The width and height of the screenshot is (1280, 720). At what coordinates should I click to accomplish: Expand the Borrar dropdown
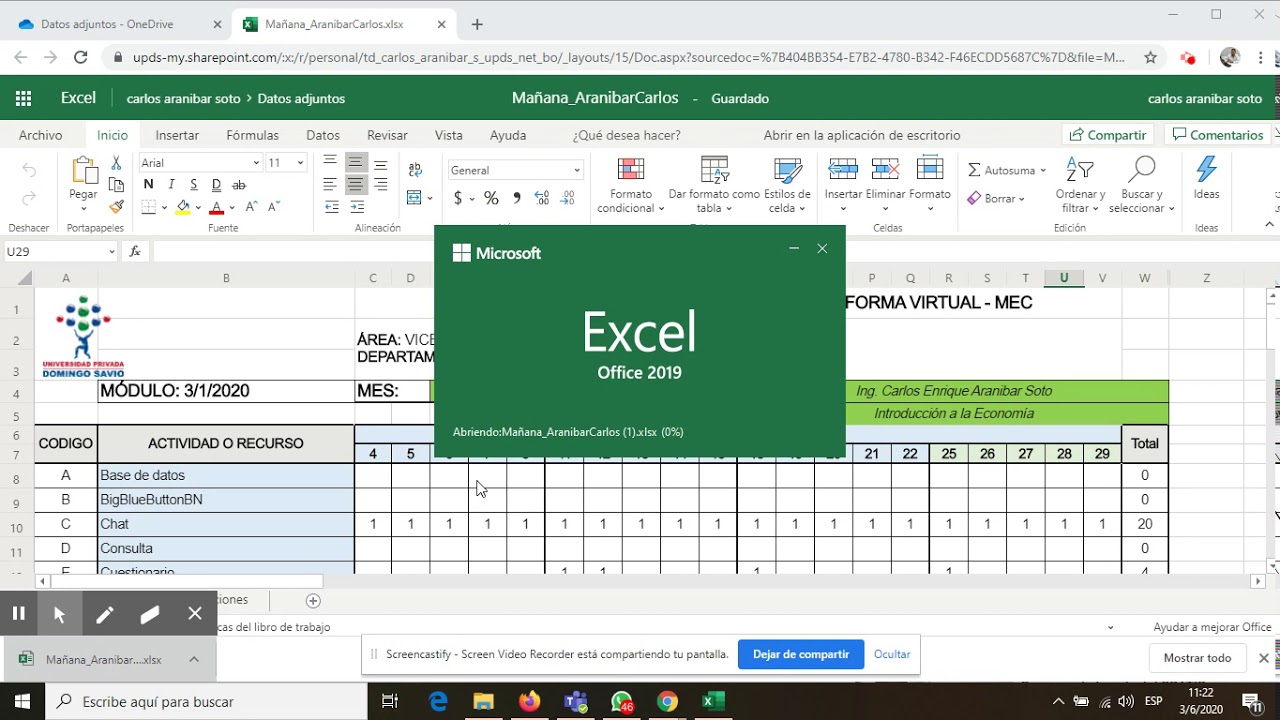[996, 199]
